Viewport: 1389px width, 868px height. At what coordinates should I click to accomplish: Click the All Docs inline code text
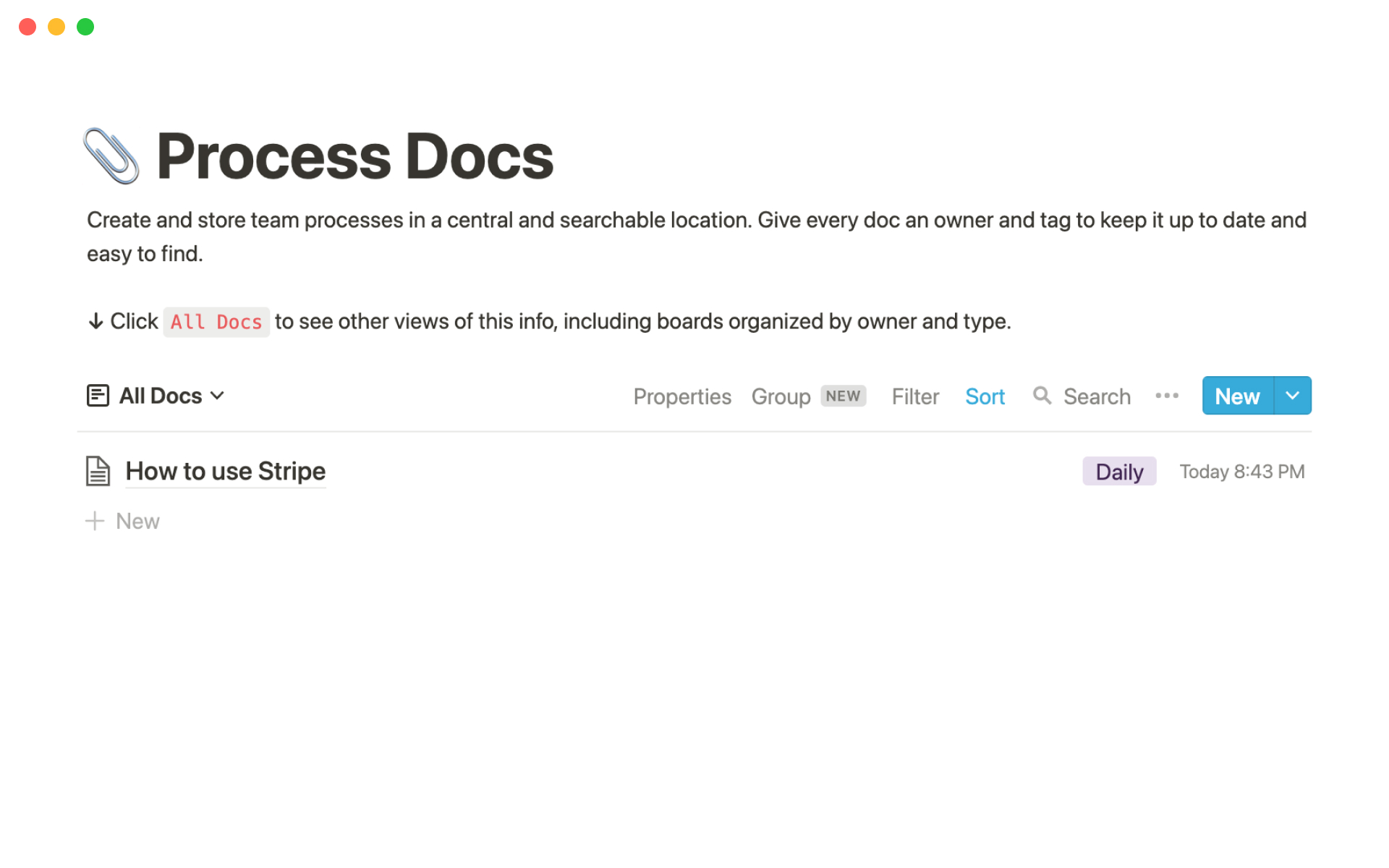click(x=216, y=322)
